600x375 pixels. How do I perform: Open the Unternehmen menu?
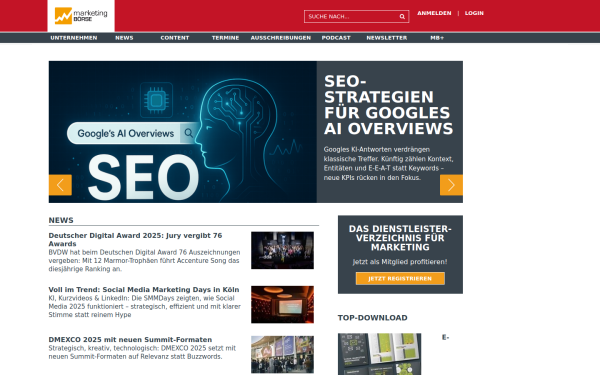(74, 38)
